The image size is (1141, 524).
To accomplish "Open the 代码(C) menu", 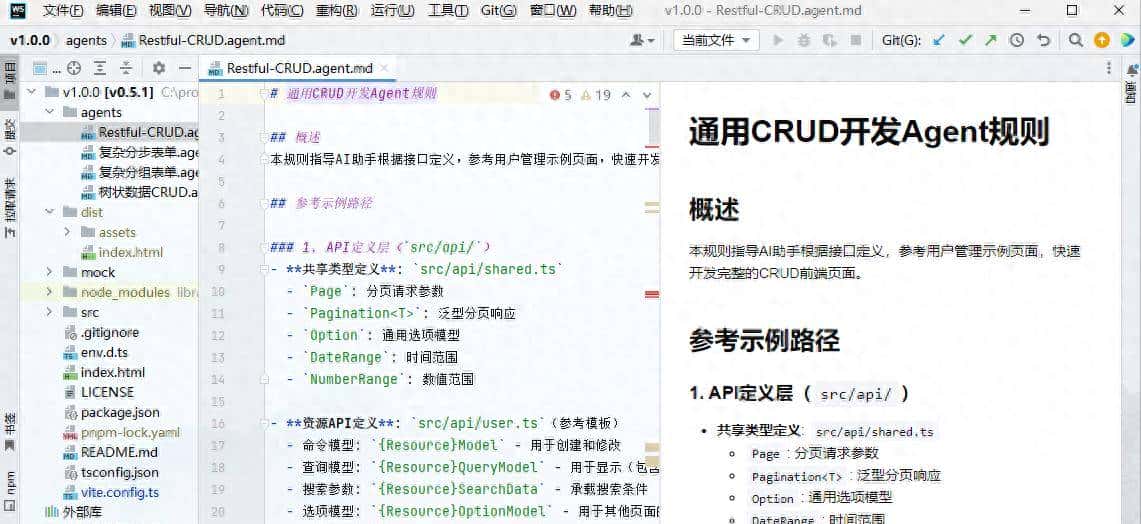I will (282, 11).
